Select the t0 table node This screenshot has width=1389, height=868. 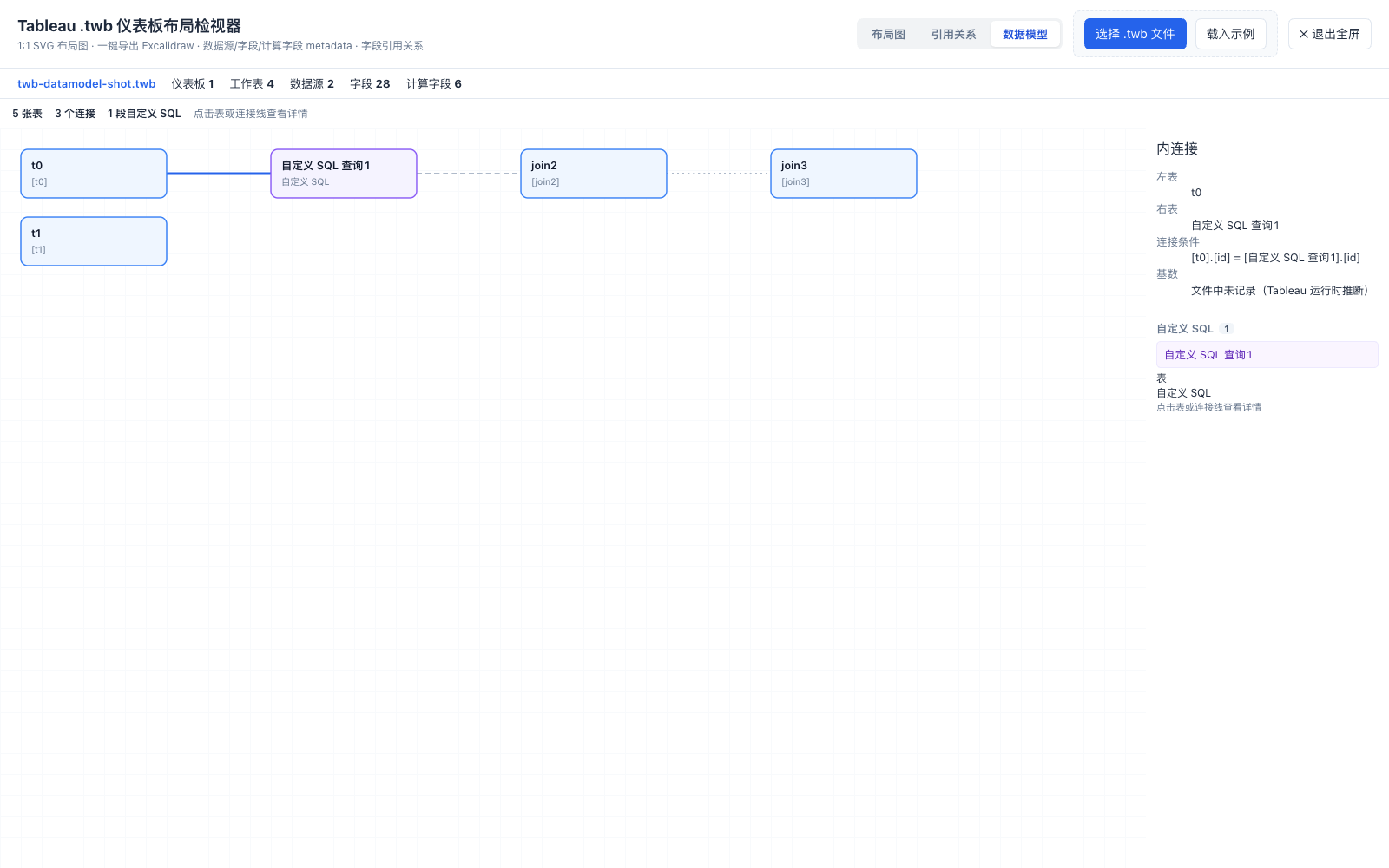tap(94, 174)
